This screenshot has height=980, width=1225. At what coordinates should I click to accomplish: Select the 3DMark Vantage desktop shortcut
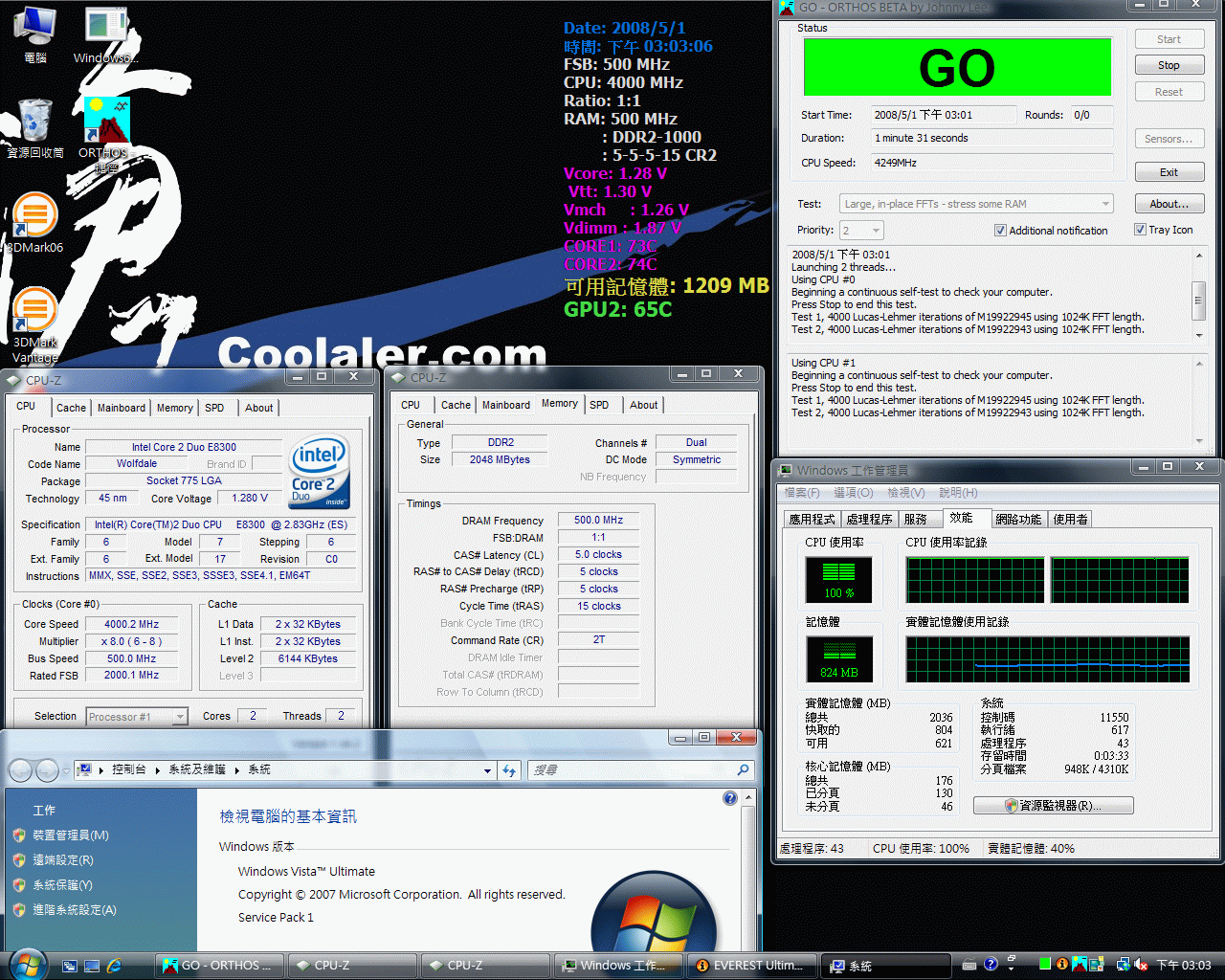[34, 323]
